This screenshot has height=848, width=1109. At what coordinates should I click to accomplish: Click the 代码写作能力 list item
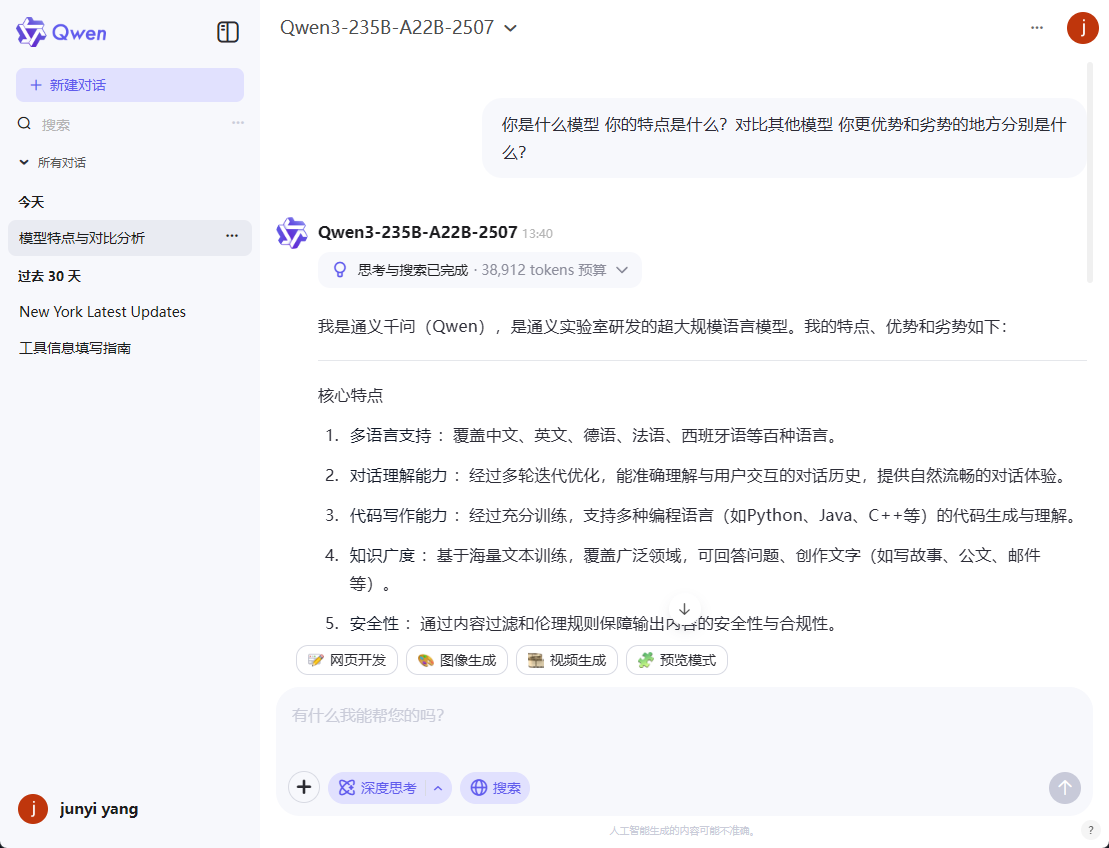[702, 516]
